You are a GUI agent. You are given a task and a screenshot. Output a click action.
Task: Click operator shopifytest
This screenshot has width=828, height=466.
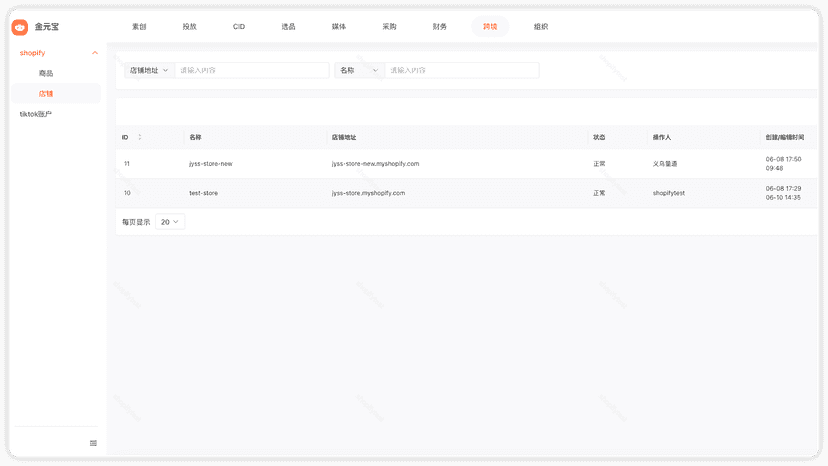click(x=669, y=193)
